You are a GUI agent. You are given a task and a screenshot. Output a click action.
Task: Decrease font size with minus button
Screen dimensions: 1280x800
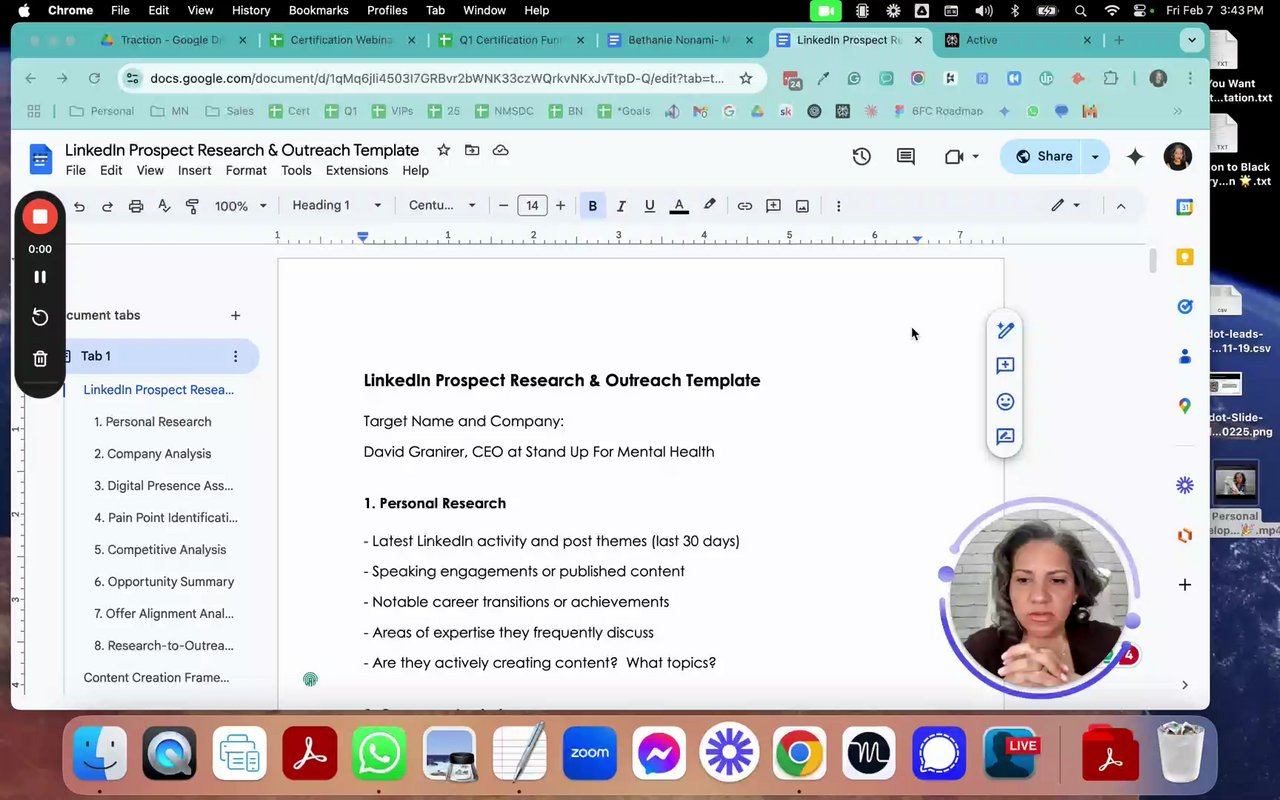point(503,206)
